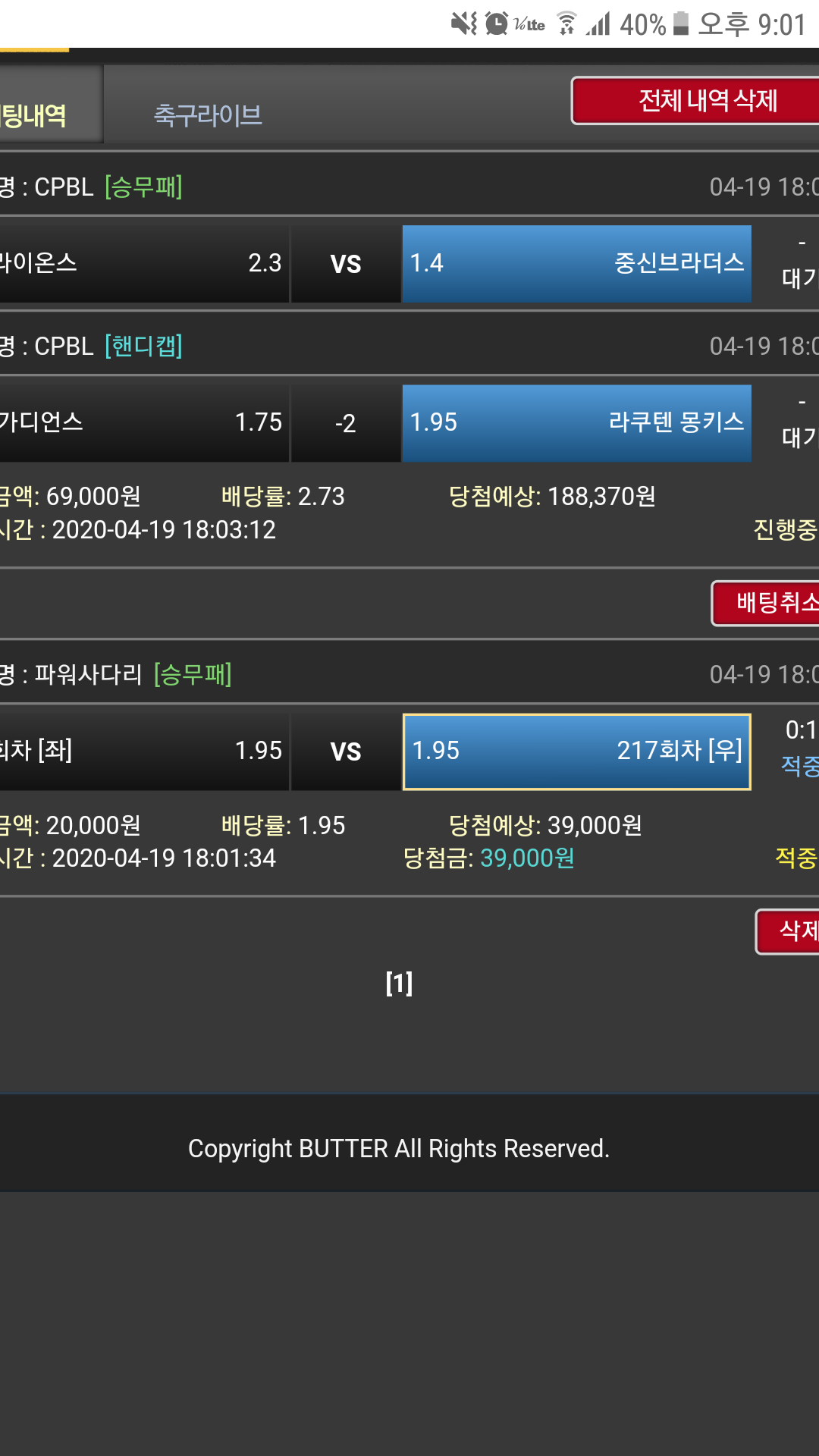The width and height of the screenshot is (819, 1456).
Task: Tap the battery status icon
Action: (681, 24)
